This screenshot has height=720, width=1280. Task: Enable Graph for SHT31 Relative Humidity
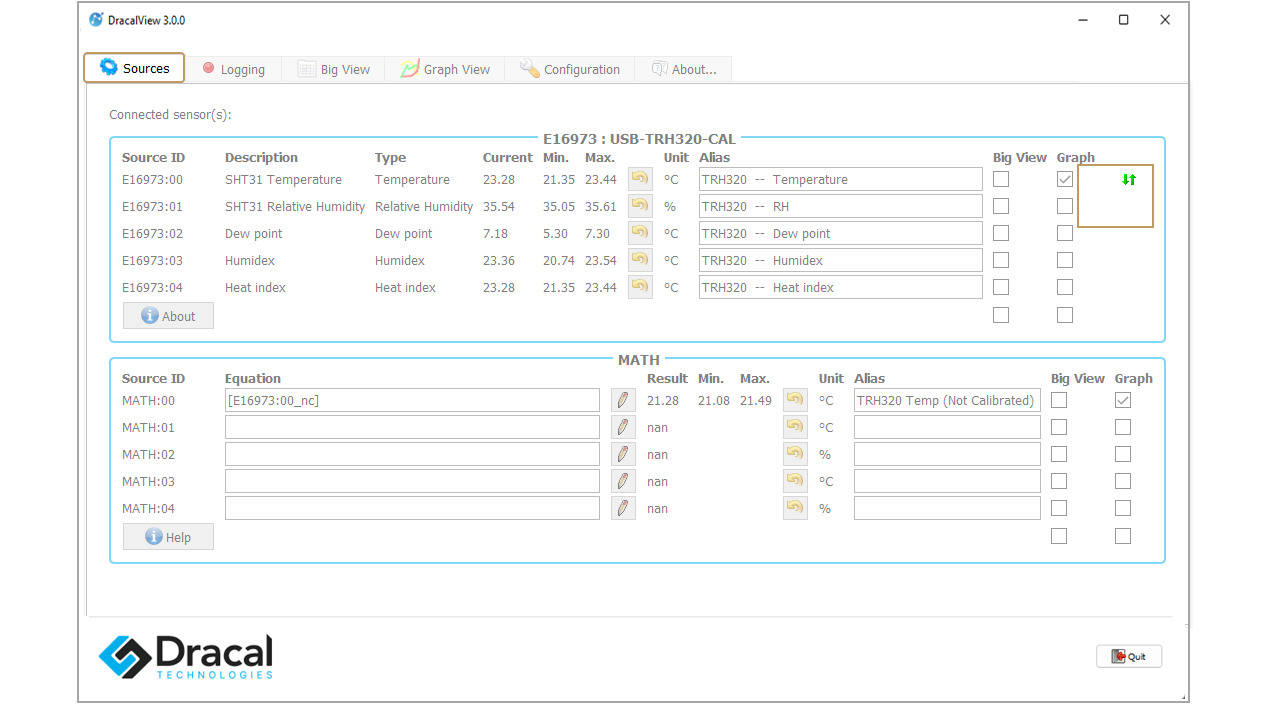[x=1065, y=206]
